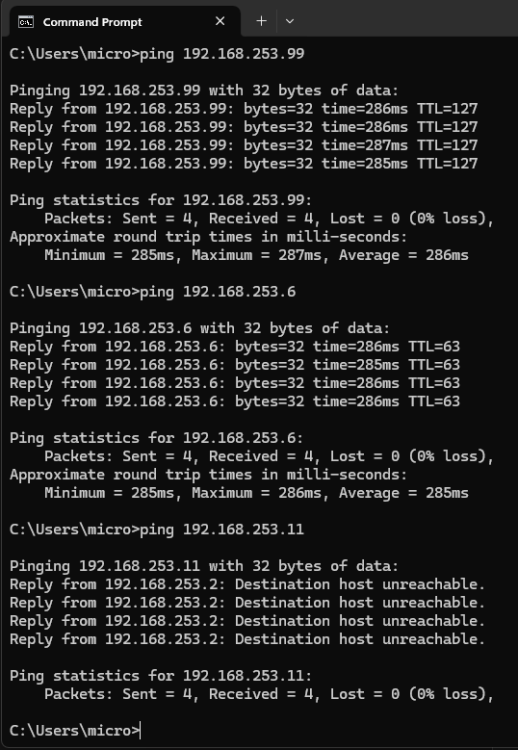Screen dimensions: 518x750
Task: Select the Command Prompt tab title
Action: coord(92,22)
